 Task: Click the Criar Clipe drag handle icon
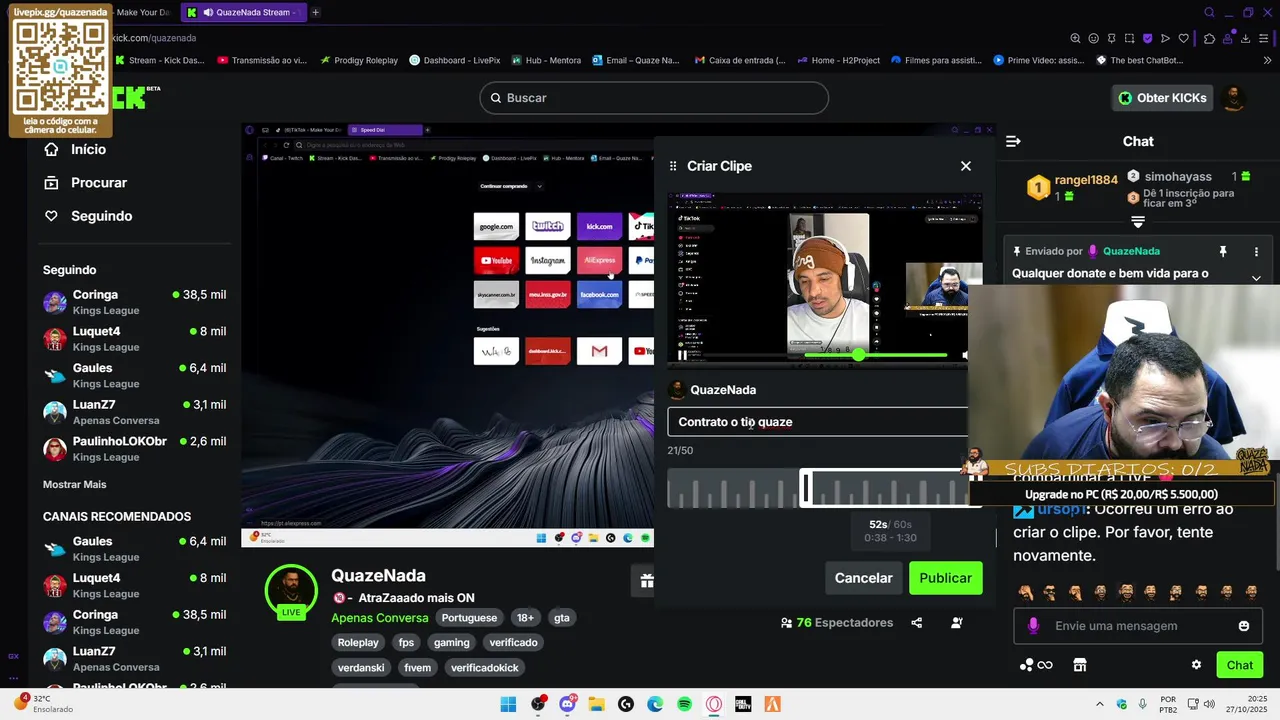tap(673, 166)
